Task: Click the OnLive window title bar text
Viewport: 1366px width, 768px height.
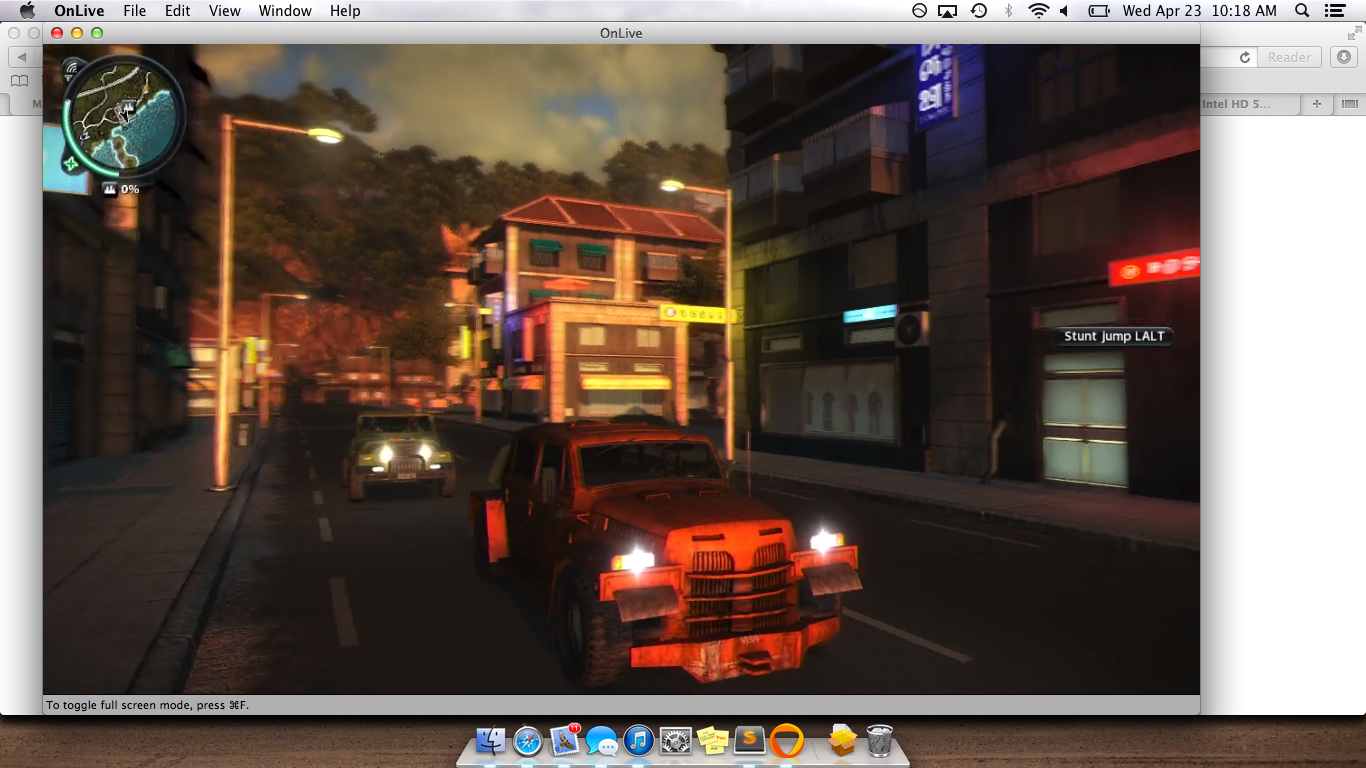Action: (x=621, y=33)
